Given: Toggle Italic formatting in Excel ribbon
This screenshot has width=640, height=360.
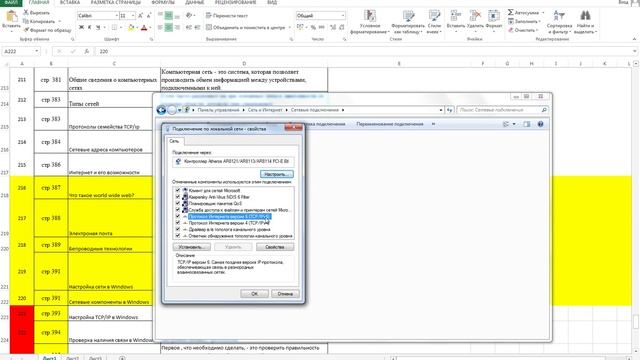Looking at the screenshot, I should click(89, 27).
